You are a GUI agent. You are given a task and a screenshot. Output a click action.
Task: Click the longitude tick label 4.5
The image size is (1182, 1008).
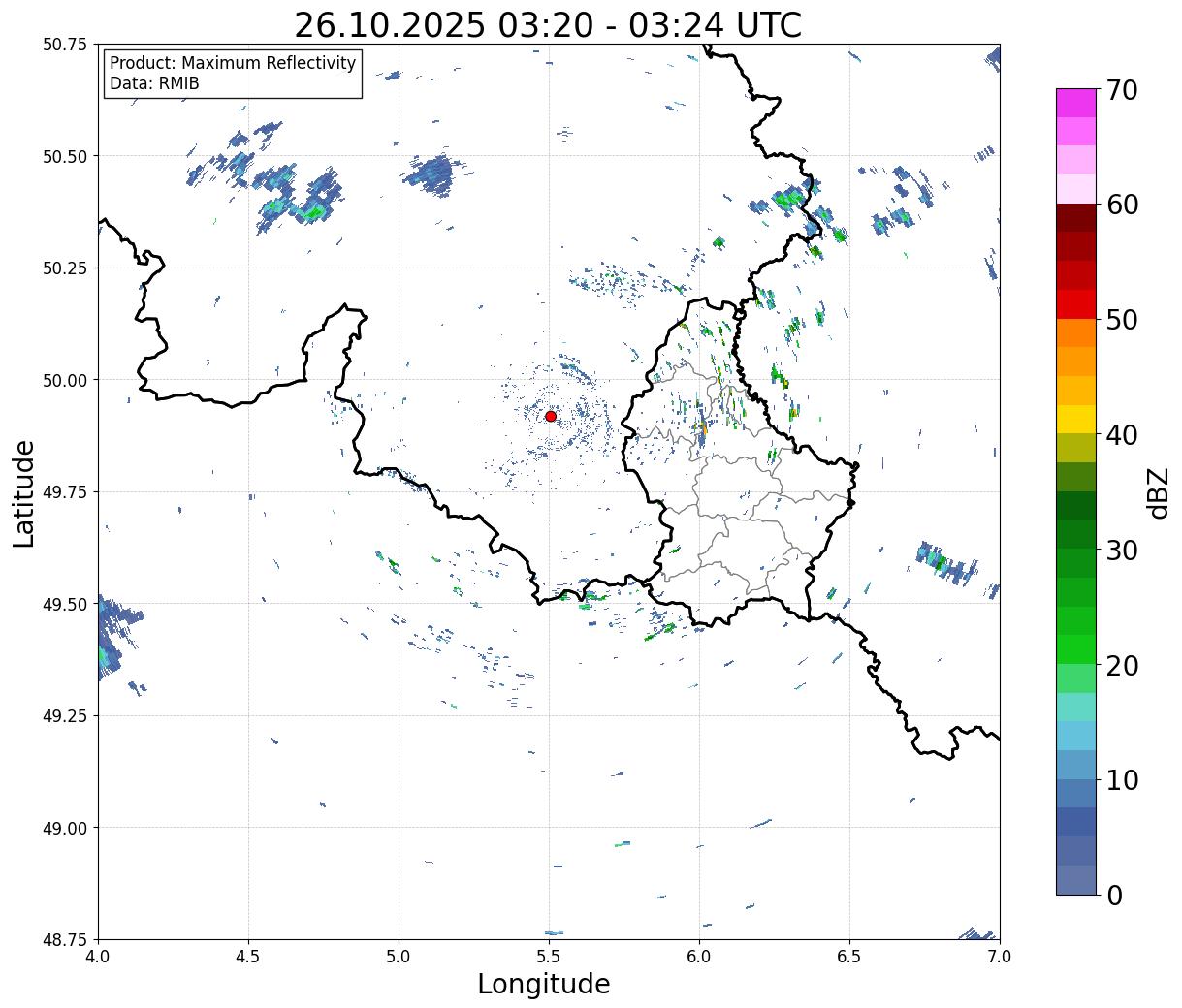pos(248,956)
